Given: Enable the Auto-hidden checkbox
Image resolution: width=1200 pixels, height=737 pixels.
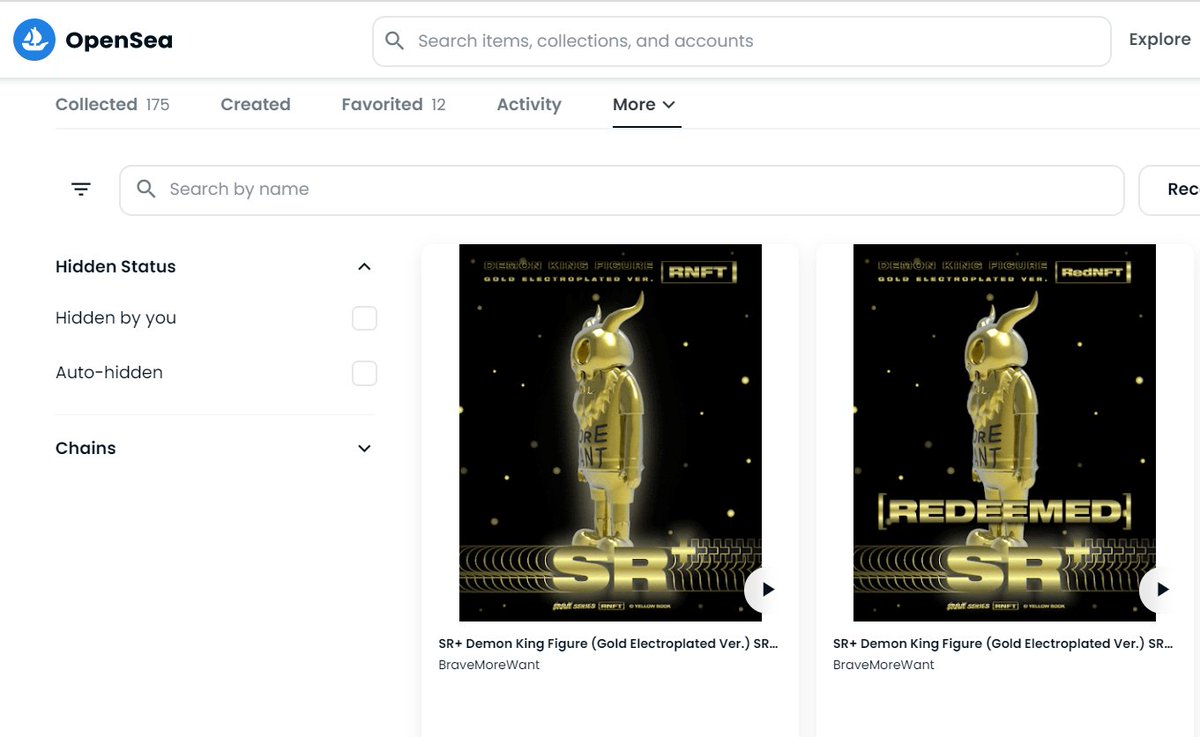Looking at the screenshot, I should (364, 373).
